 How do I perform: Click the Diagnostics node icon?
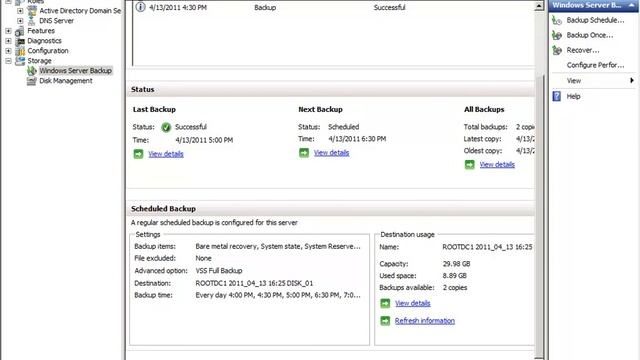[20, 41]
